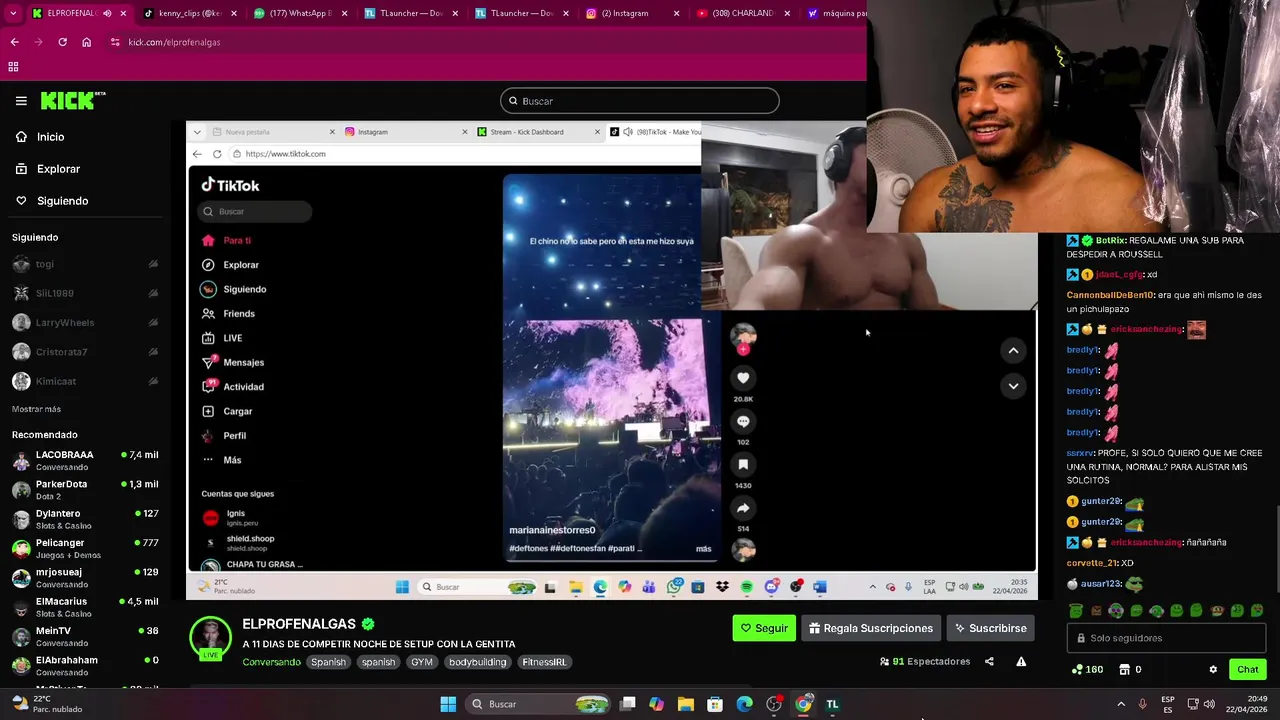Open the weather widget on the taskbar

pos(48,704)
